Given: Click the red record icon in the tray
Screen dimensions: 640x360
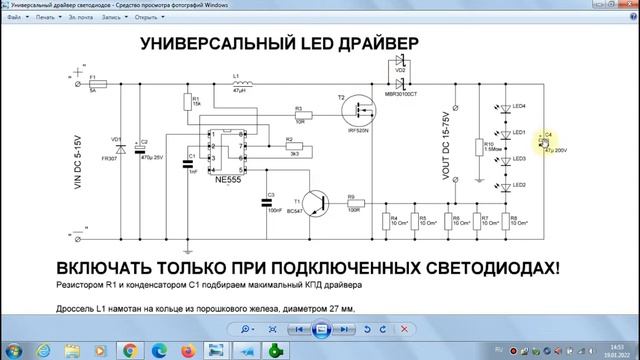Looking at the screenshot, I should click(x=513, y=351).
